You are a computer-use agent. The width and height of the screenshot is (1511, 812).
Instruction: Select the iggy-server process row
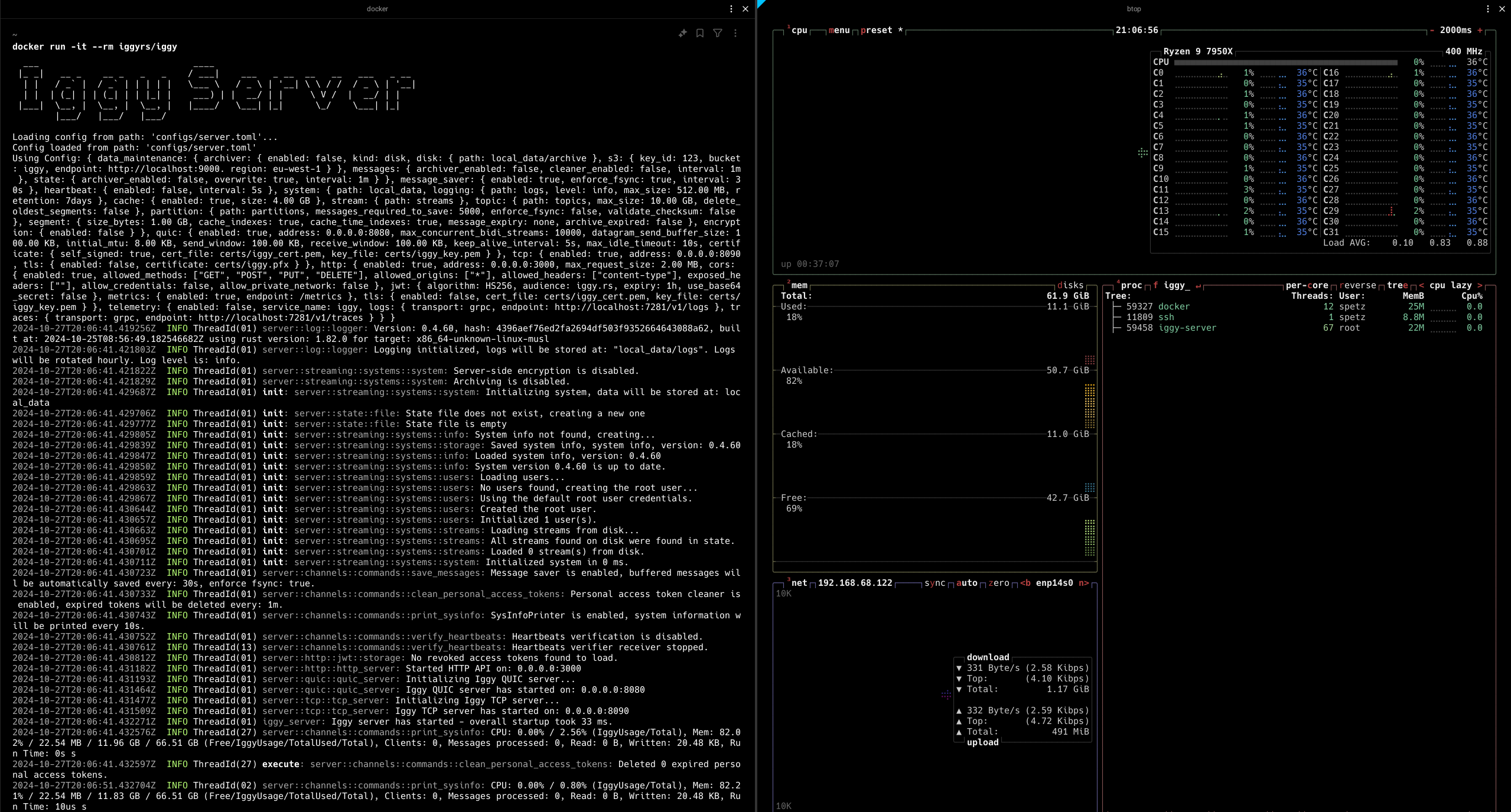click(1187, 328)
